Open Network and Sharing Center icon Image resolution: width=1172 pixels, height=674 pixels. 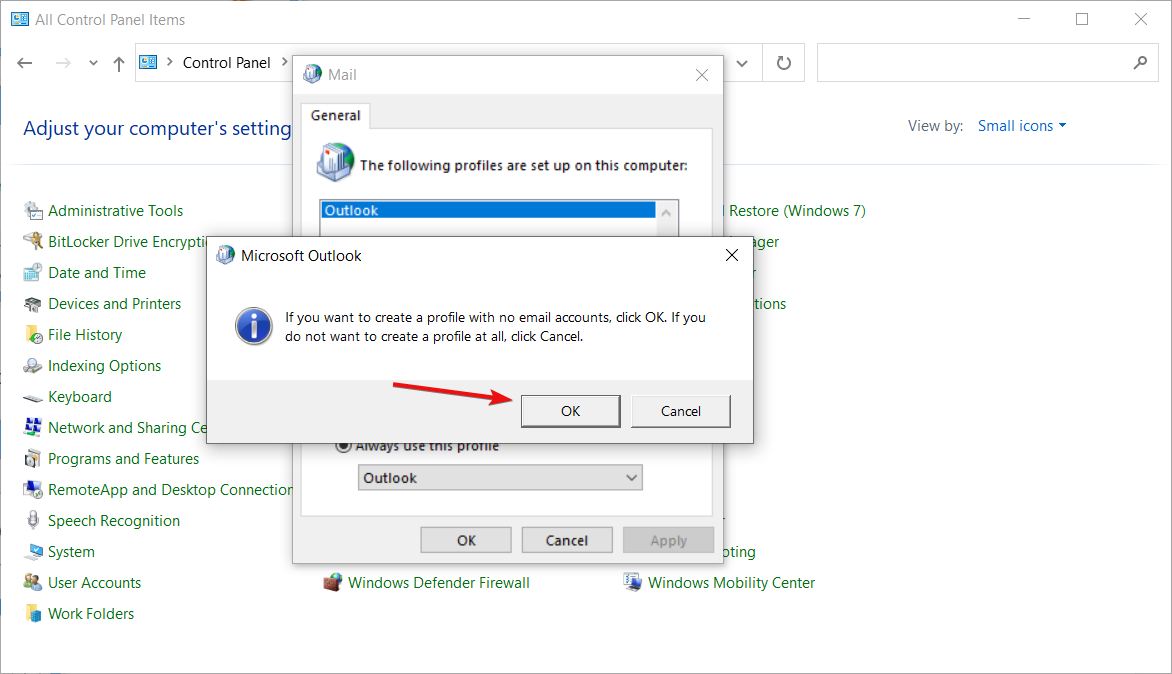pos(33,427)
